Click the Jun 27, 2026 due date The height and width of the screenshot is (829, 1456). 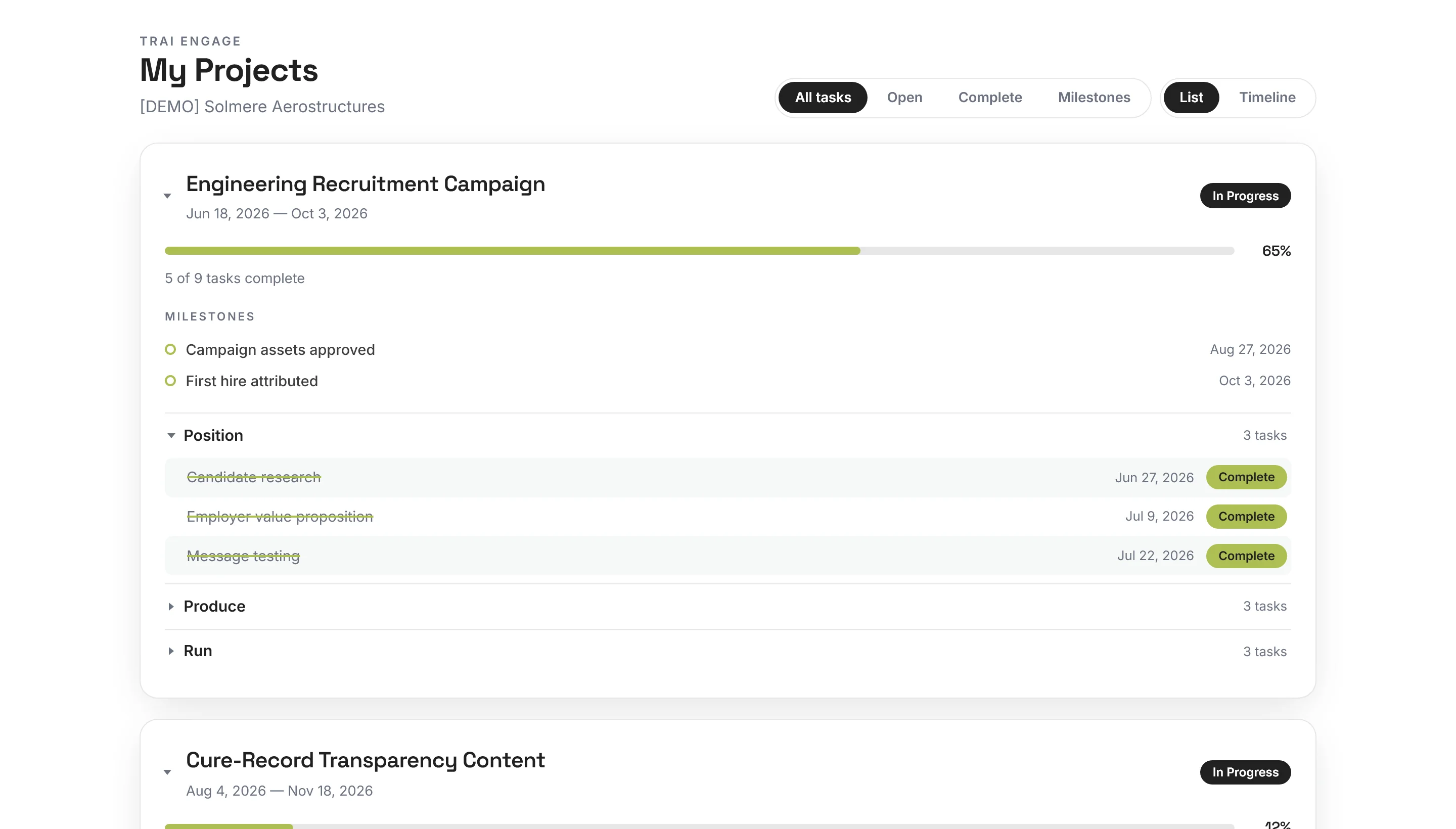pyautogui.click(x=1154, y=478)
